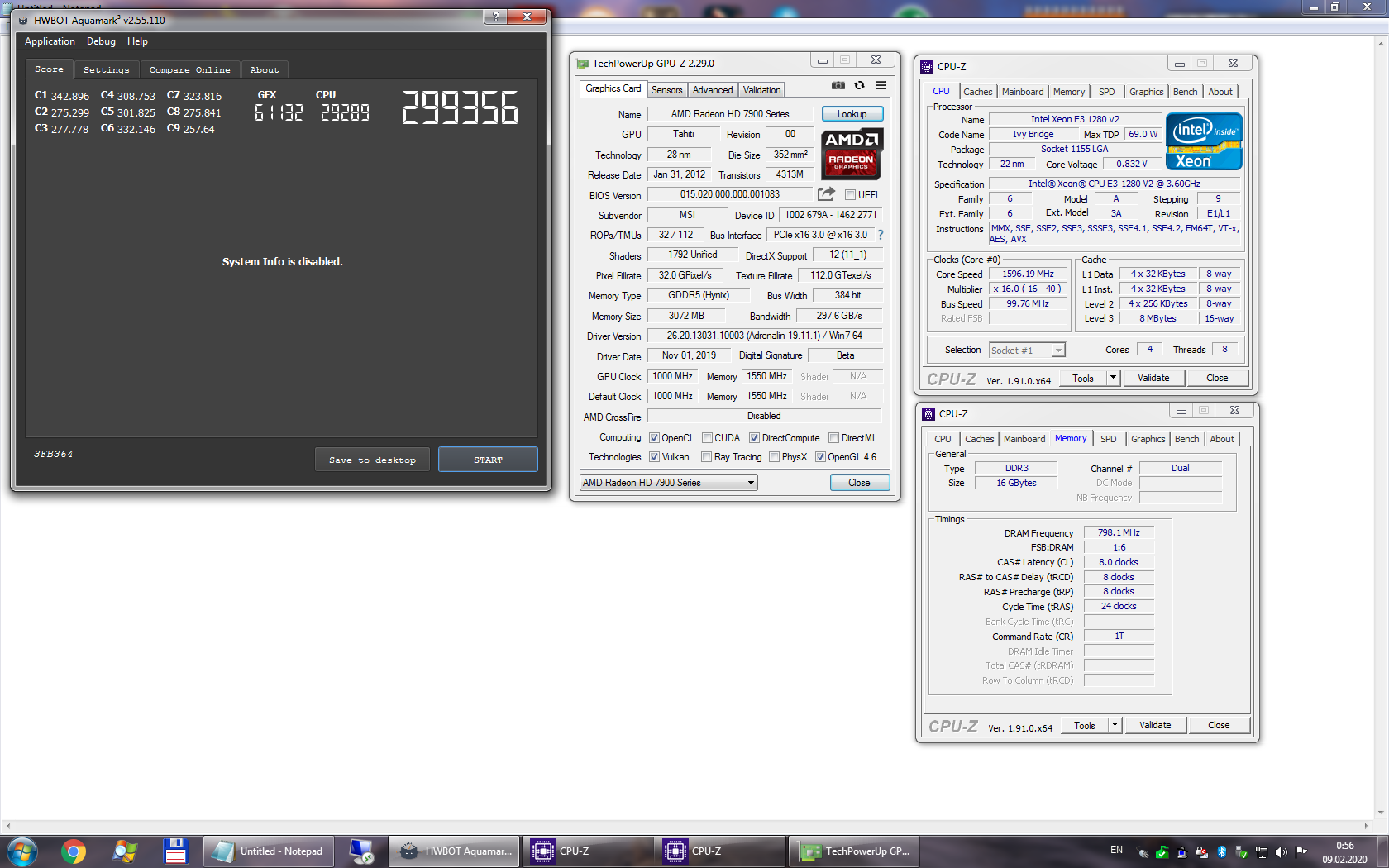Open the Windows Start button
Screen dimensions: 1389x868
[21, 851]
